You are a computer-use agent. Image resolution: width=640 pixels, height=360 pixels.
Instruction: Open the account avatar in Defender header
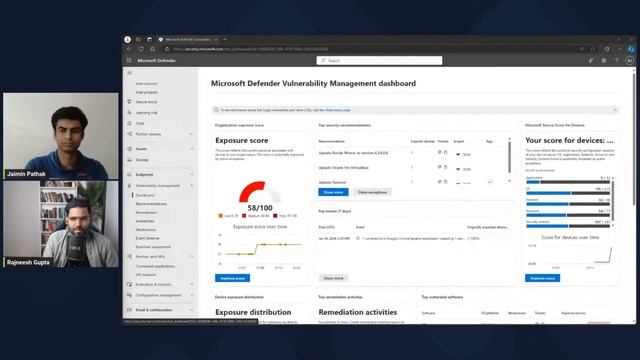point(629,60)
